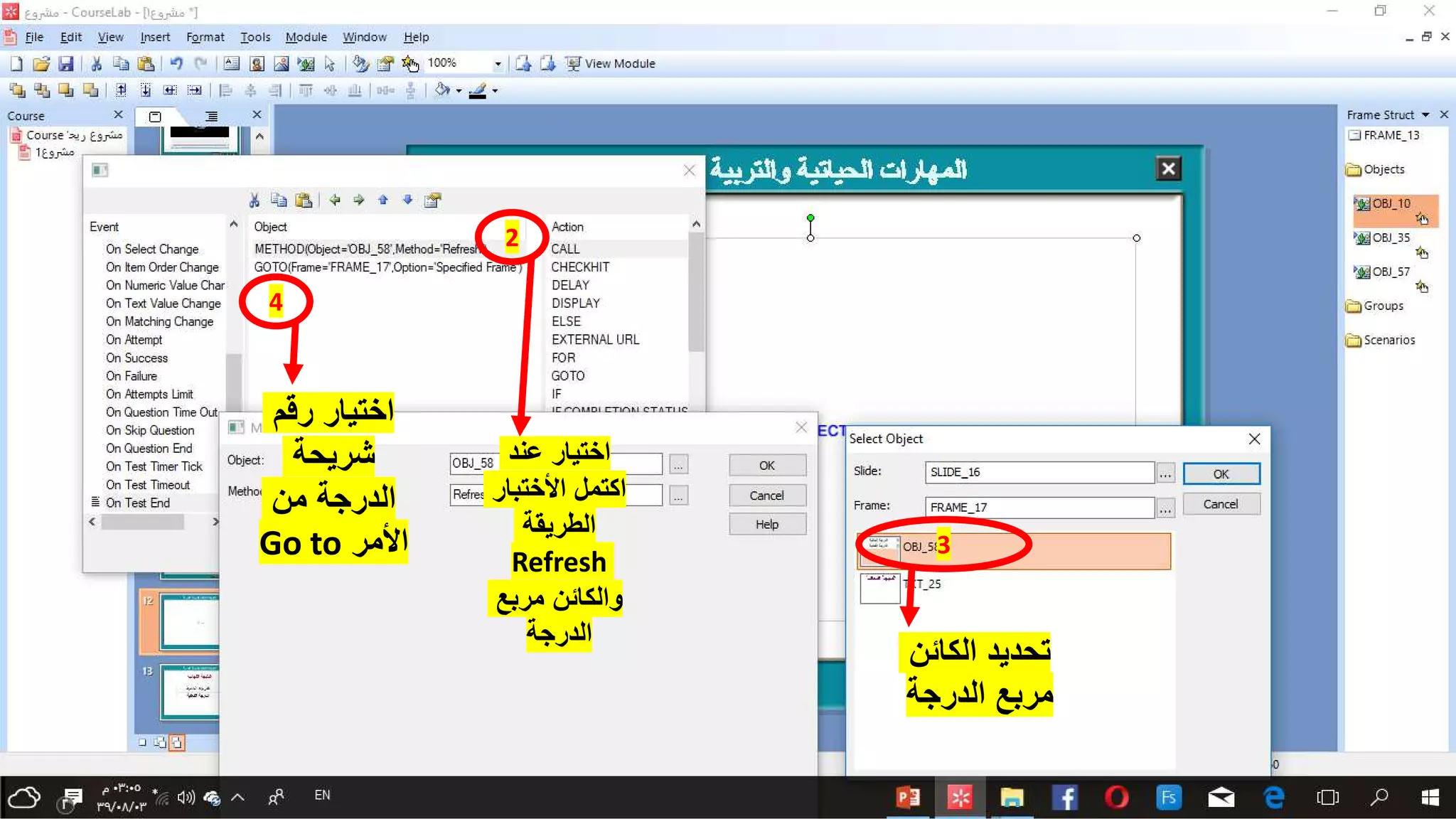Click the green left arrow in actions dialog
Screen dimensions: 1456x819
(x=335, y=200)
